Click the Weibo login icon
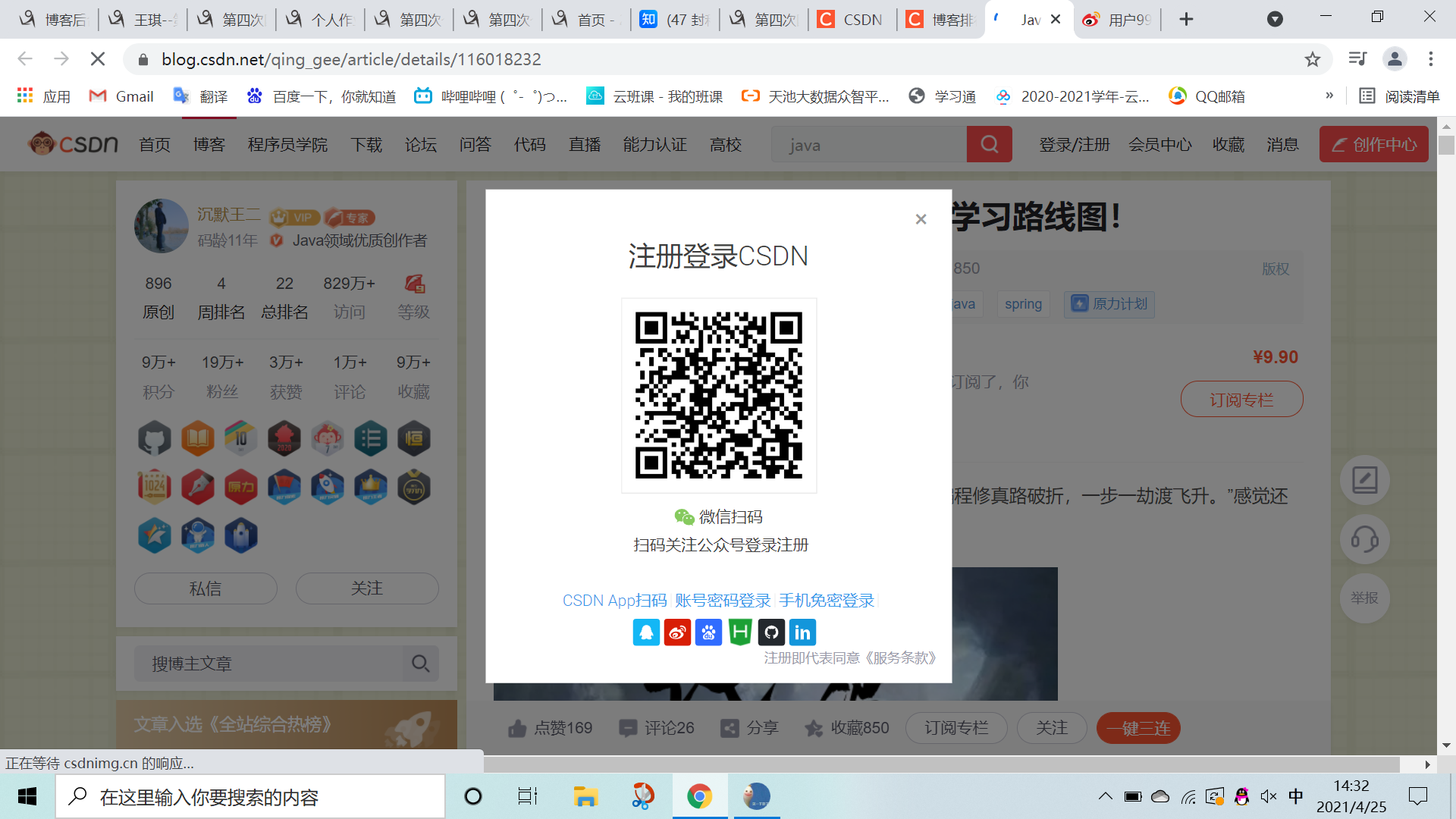Viewport: 1456px width, 819px height. click(677, 632)
